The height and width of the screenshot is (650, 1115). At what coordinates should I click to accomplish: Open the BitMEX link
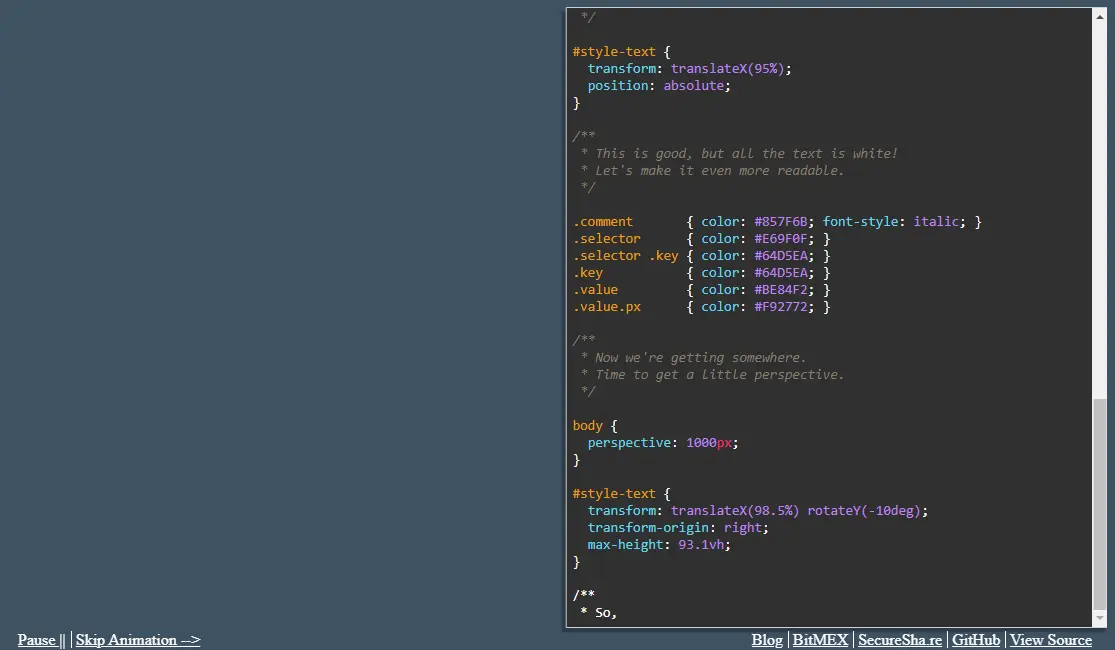[820, 640]
